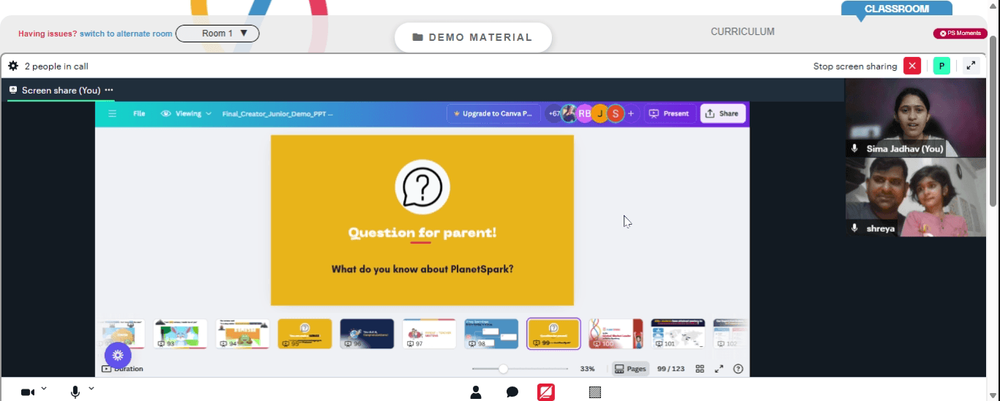Click Sima Jadhav video tile
1000x401 pixels.
(x=915, y=118)
